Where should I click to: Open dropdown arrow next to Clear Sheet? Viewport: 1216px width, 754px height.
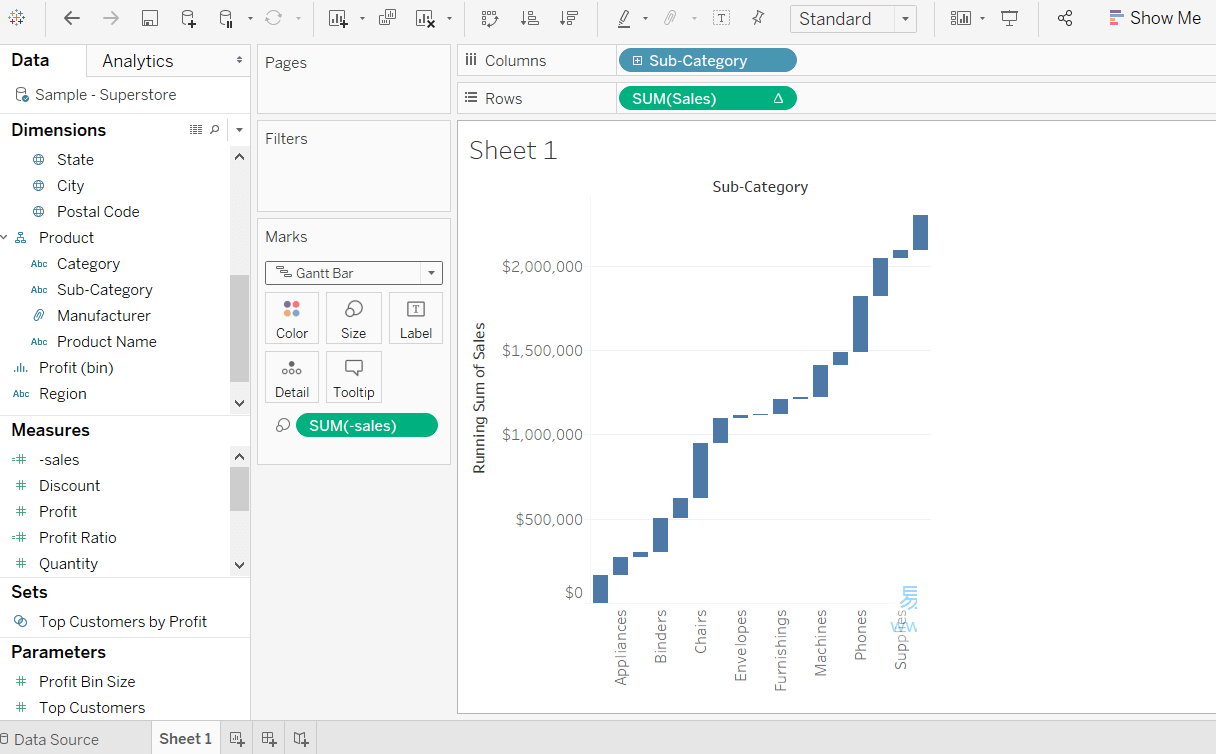(449, 18)
